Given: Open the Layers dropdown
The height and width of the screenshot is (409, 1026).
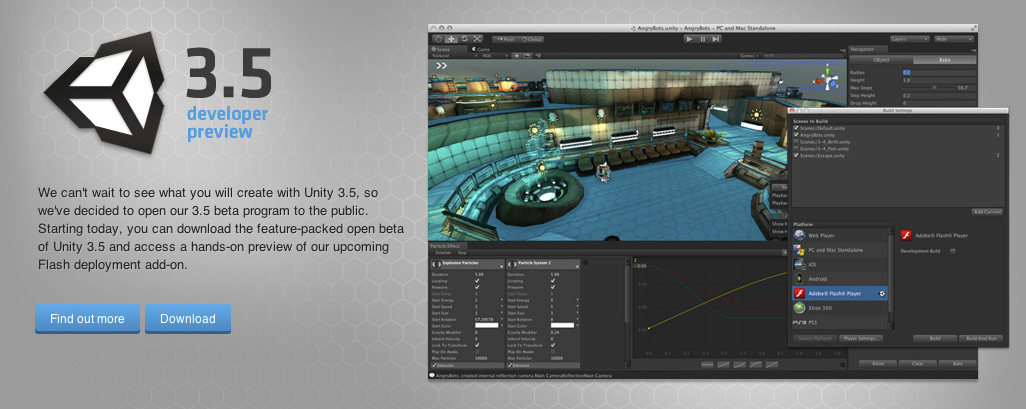Looking at the screenshot, I should 910,39.
